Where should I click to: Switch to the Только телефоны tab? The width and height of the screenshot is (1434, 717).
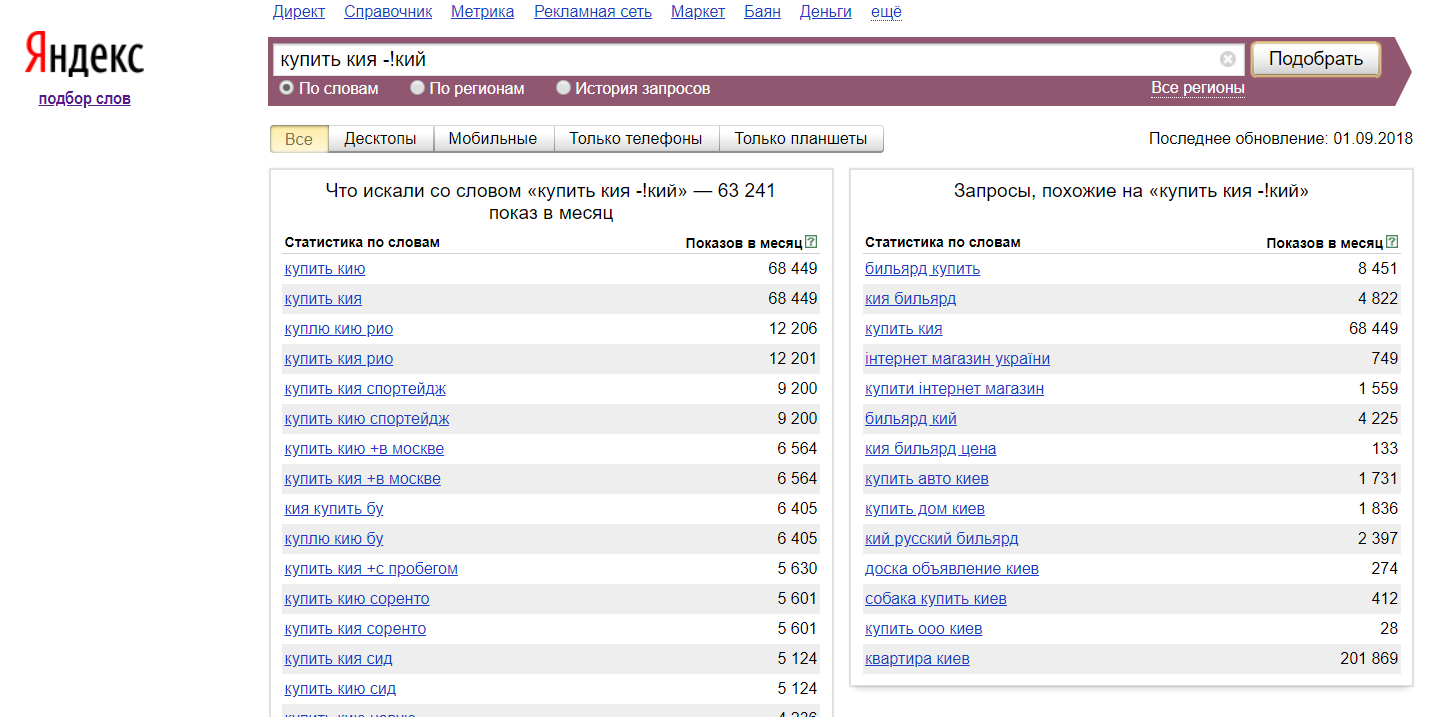(x=636, y=139)
